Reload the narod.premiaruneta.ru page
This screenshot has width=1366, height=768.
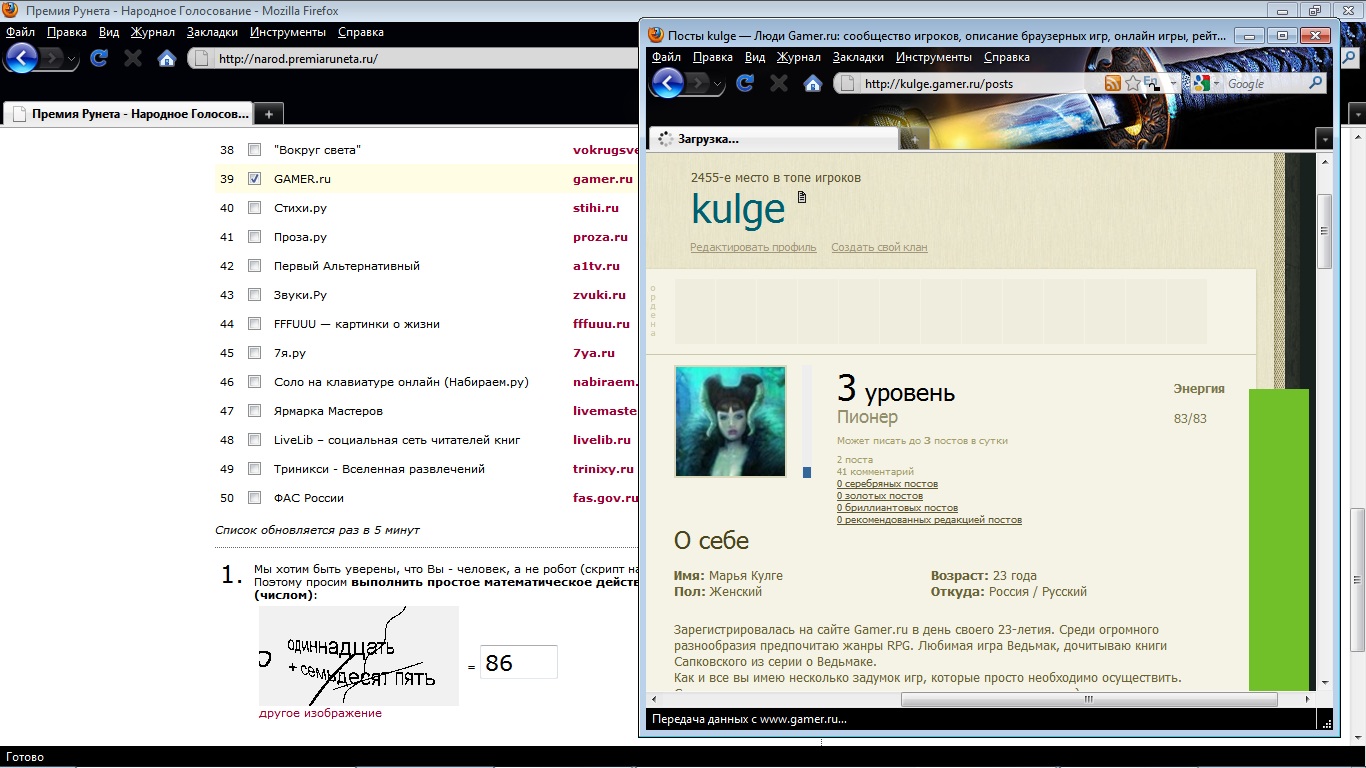[98, 58]
